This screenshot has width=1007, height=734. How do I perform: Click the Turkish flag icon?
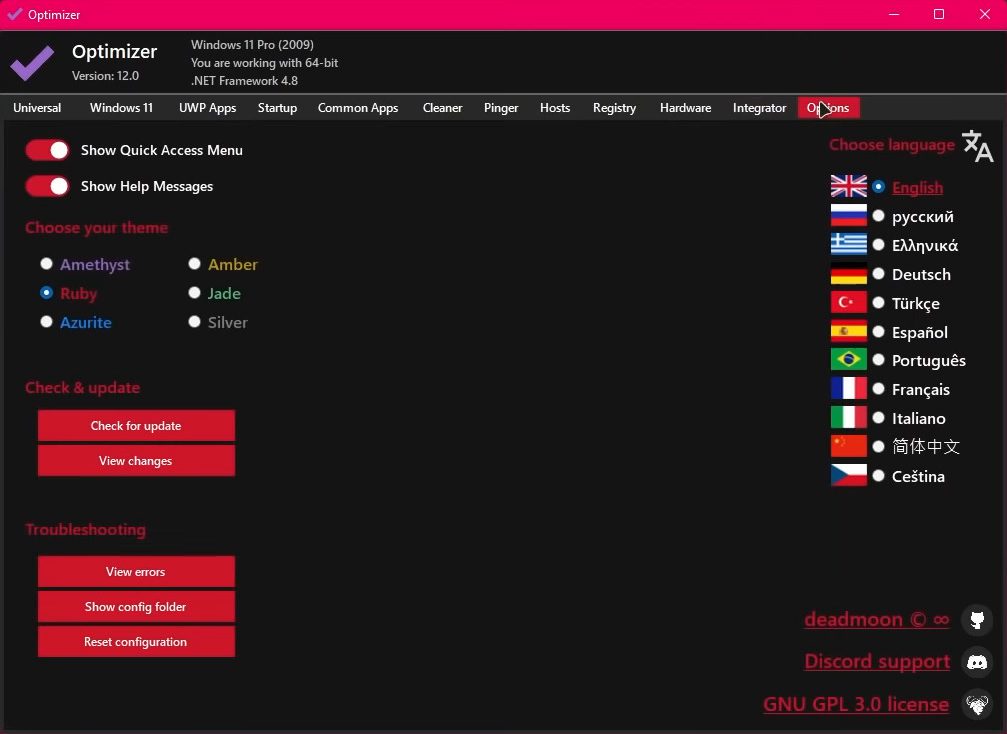[x=848, y=302]
